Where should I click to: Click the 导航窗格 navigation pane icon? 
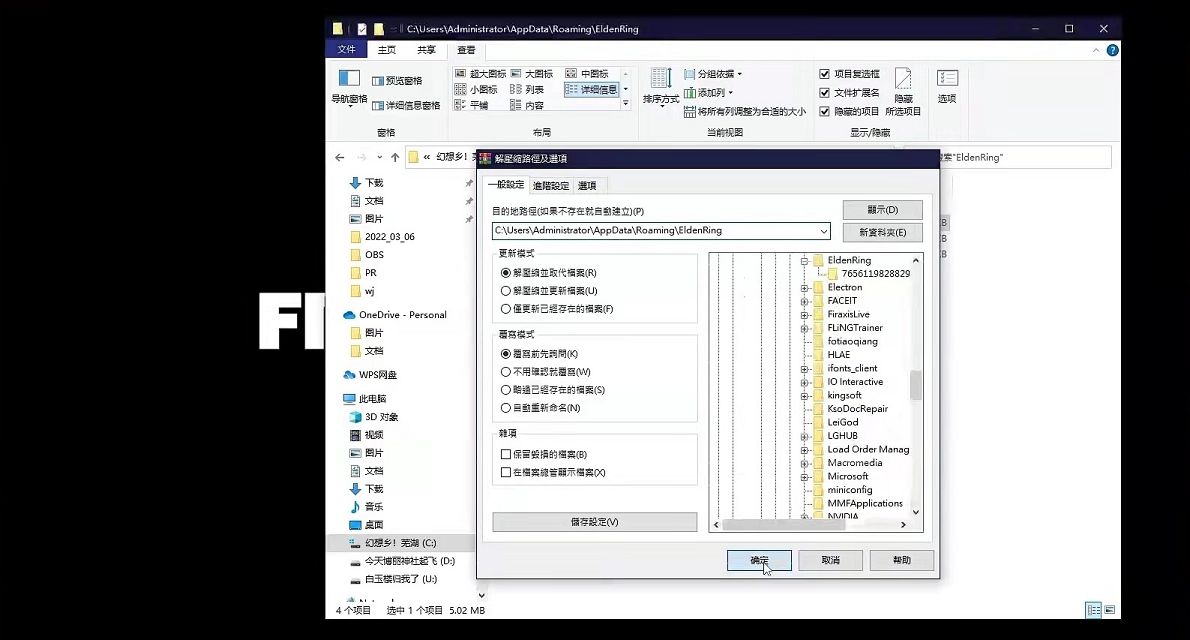pos(349,80)
